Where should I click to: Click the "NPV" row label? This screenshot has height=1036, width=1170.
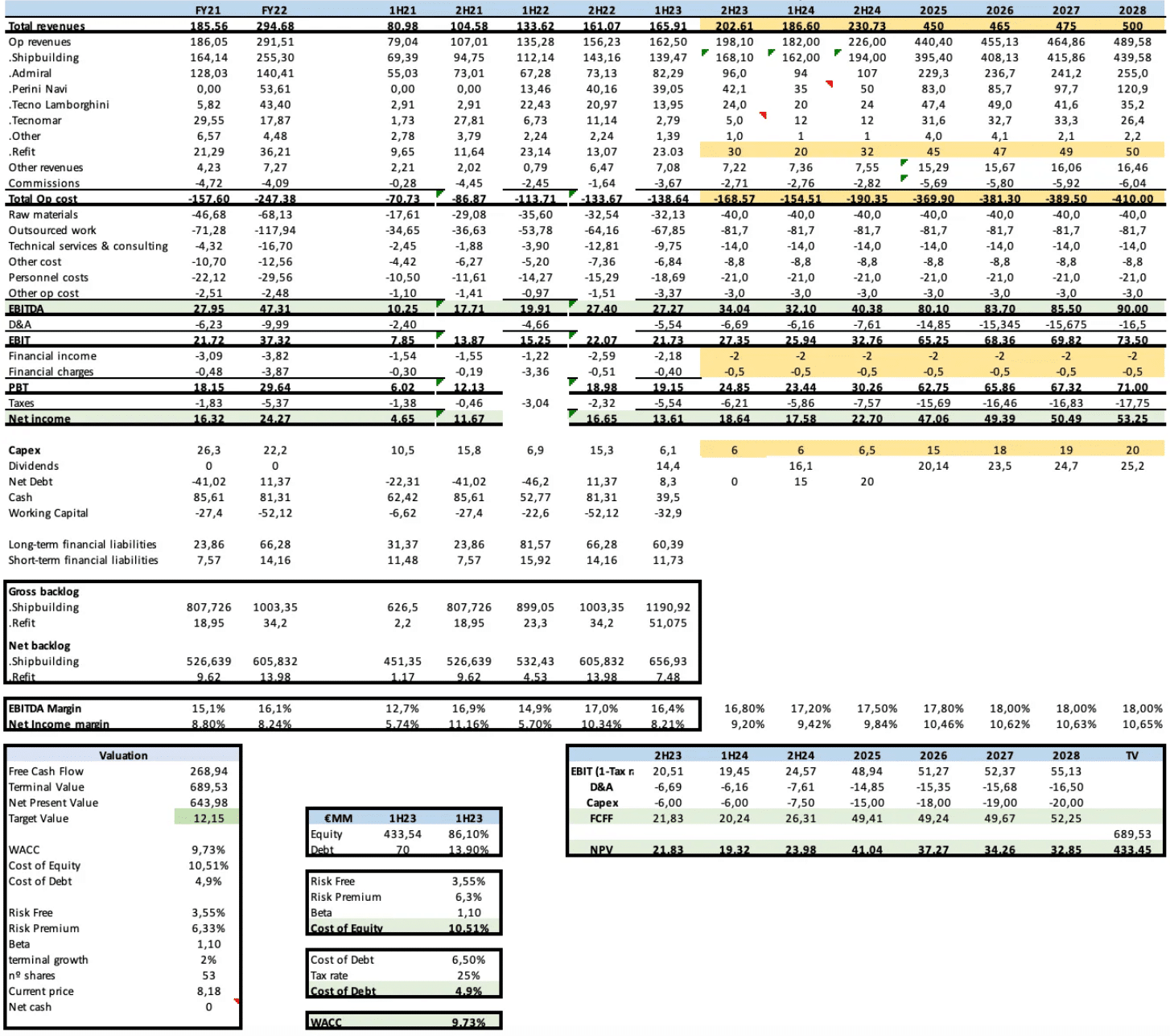tap(601, 849)
